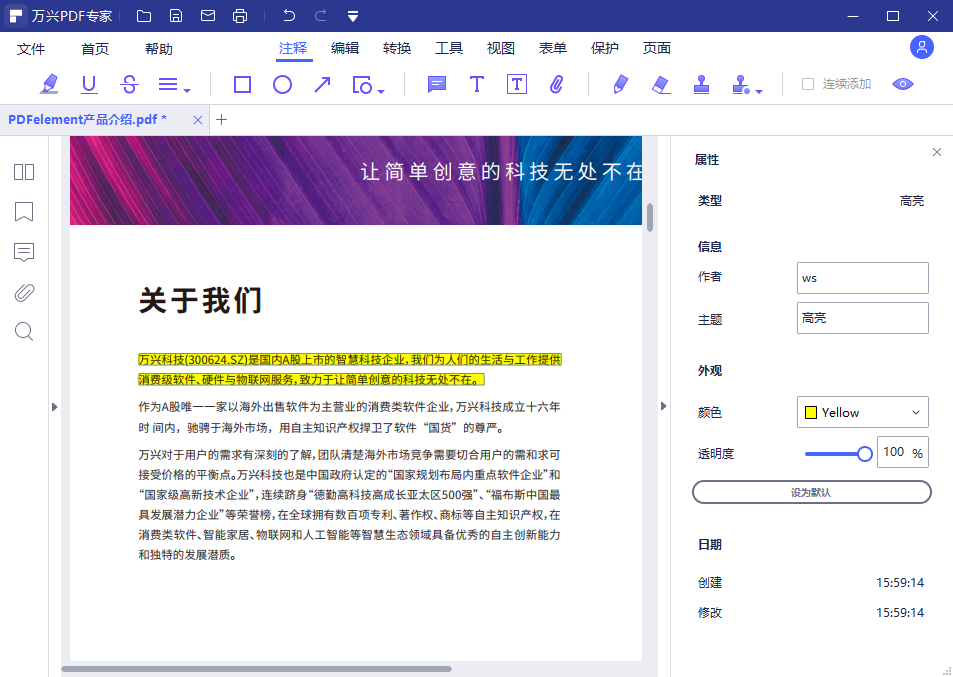Open bookmarks panel
Screen dimensions: 953x677
click(24, 211)
